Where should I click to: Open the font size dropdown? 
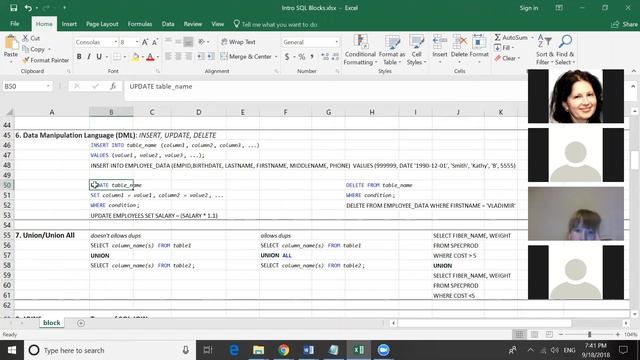pos(136,42)
